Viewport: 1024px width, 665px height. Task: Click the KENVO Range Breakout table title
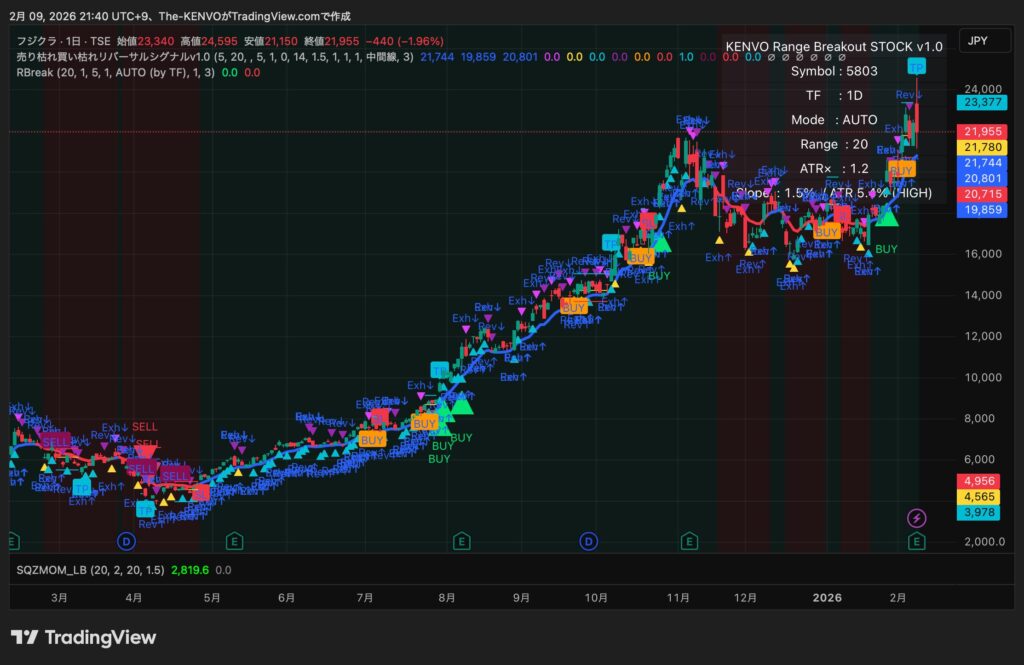click(834, 47)
